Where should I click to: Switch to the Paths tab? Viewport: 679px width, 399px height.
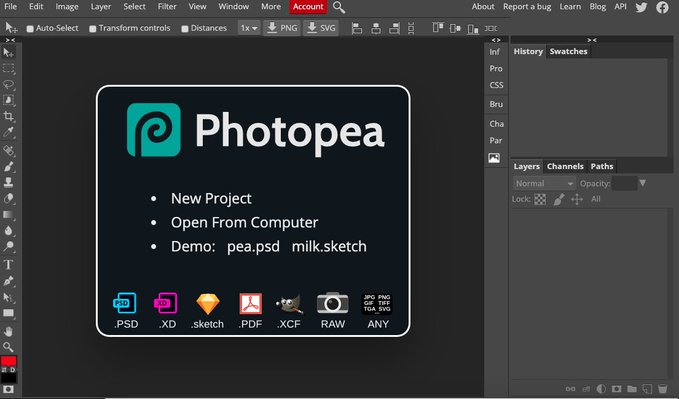[602, 166]
